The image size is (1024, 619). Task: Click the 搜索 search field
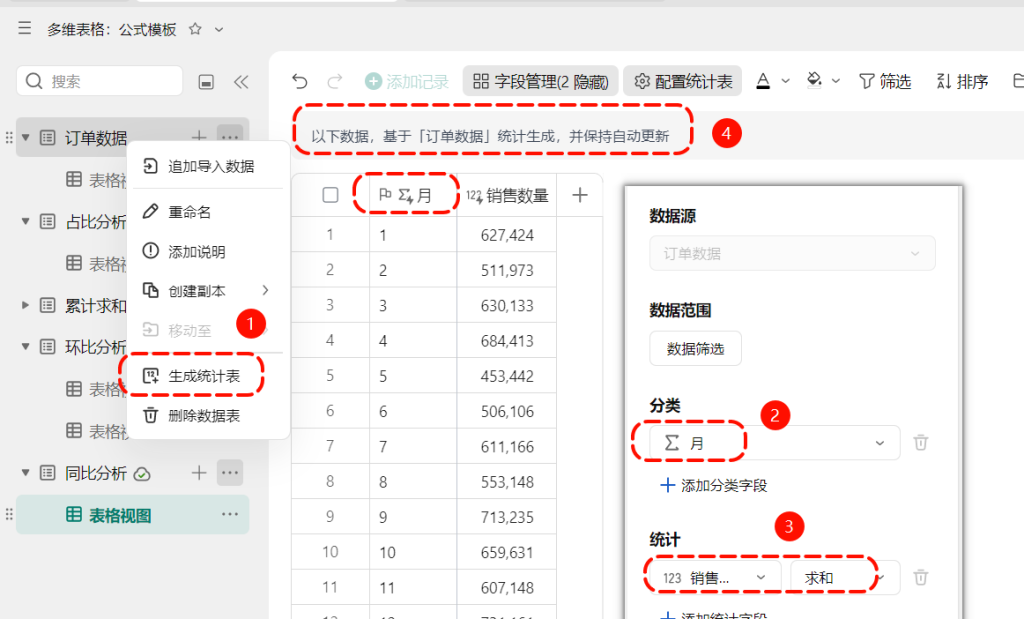pyautogui.click(x=99, y=81)
